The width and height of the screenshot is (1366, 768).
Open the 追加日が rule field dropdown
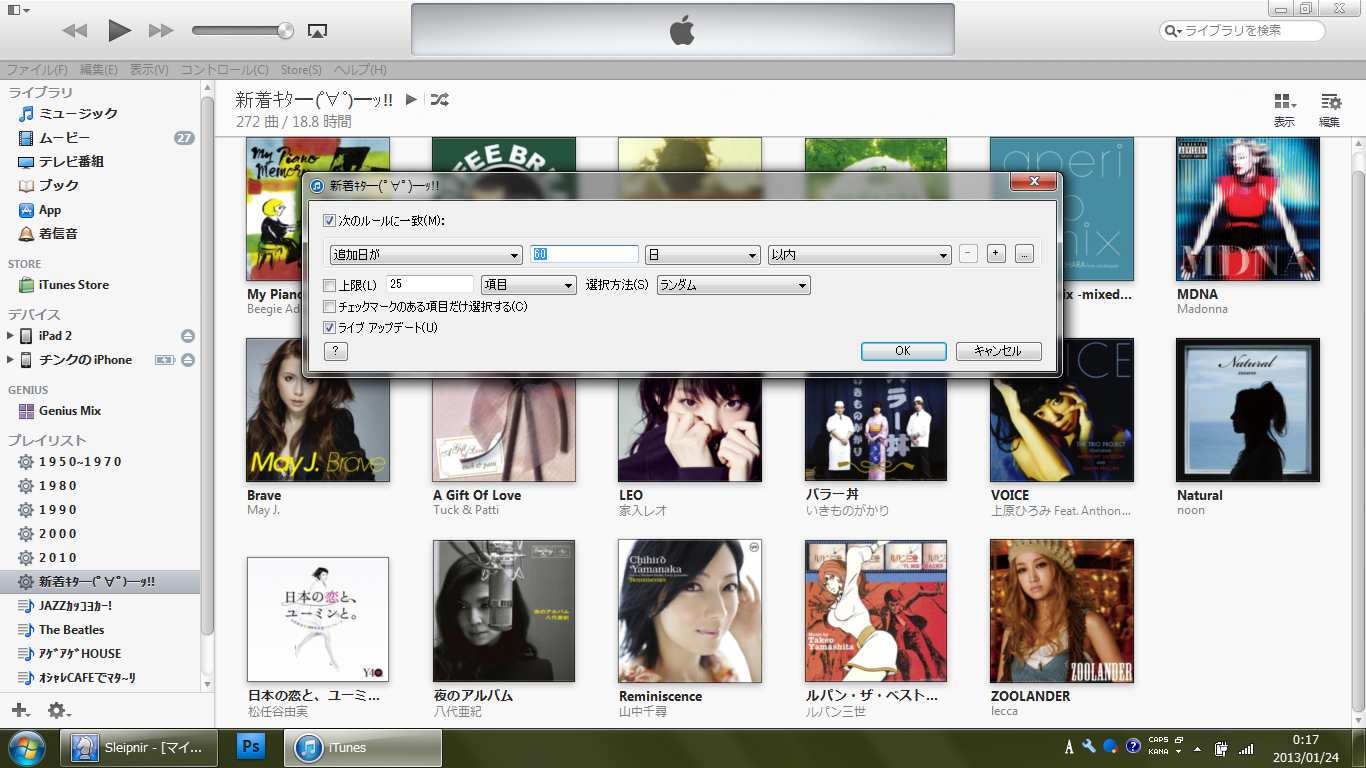pyautogui.click(x=427, y=255)
